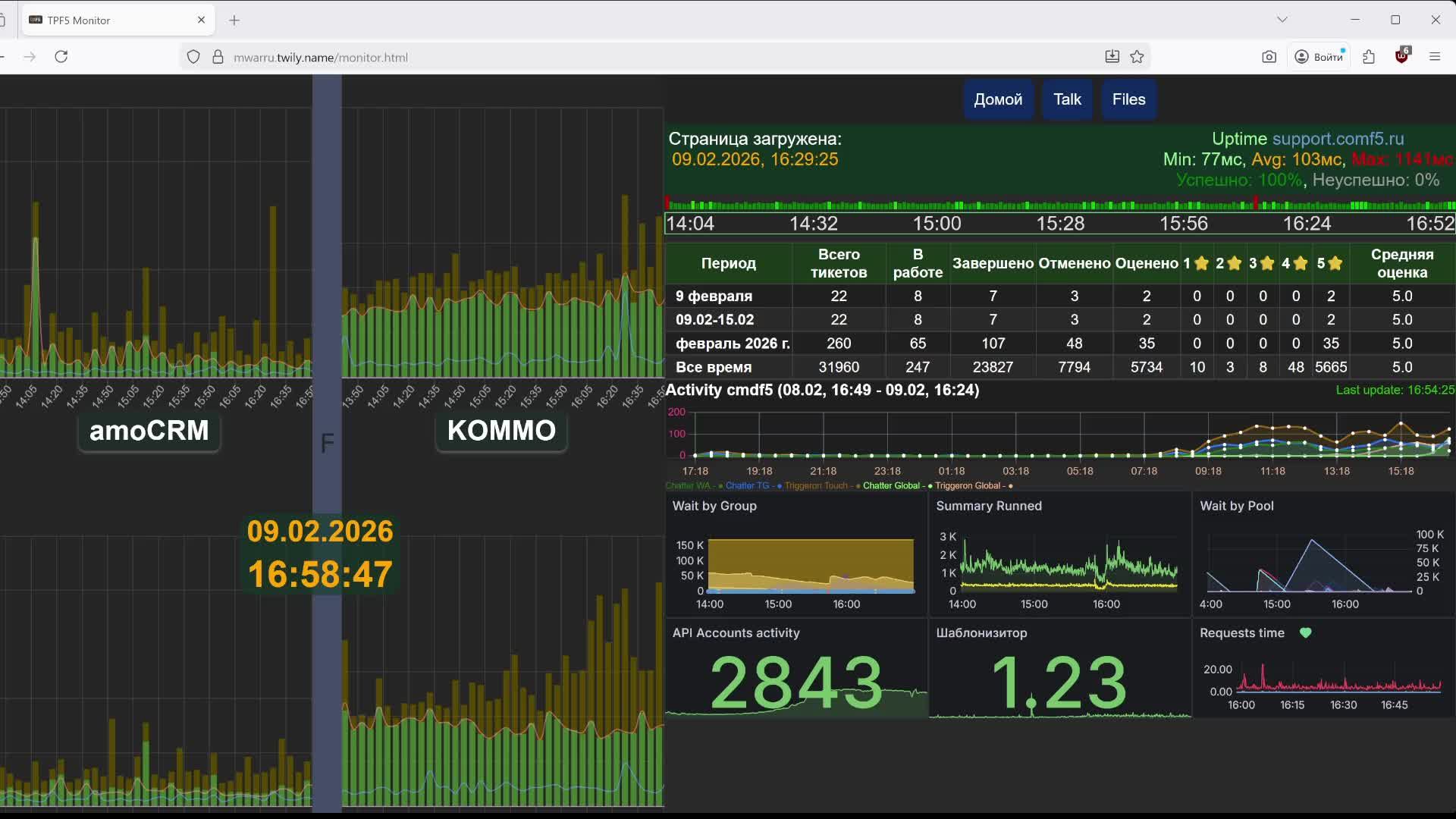Image resolution: width=1456 pixels, height=819 pixels.
Task: Click the Домой button
Action: click(998, 99)
